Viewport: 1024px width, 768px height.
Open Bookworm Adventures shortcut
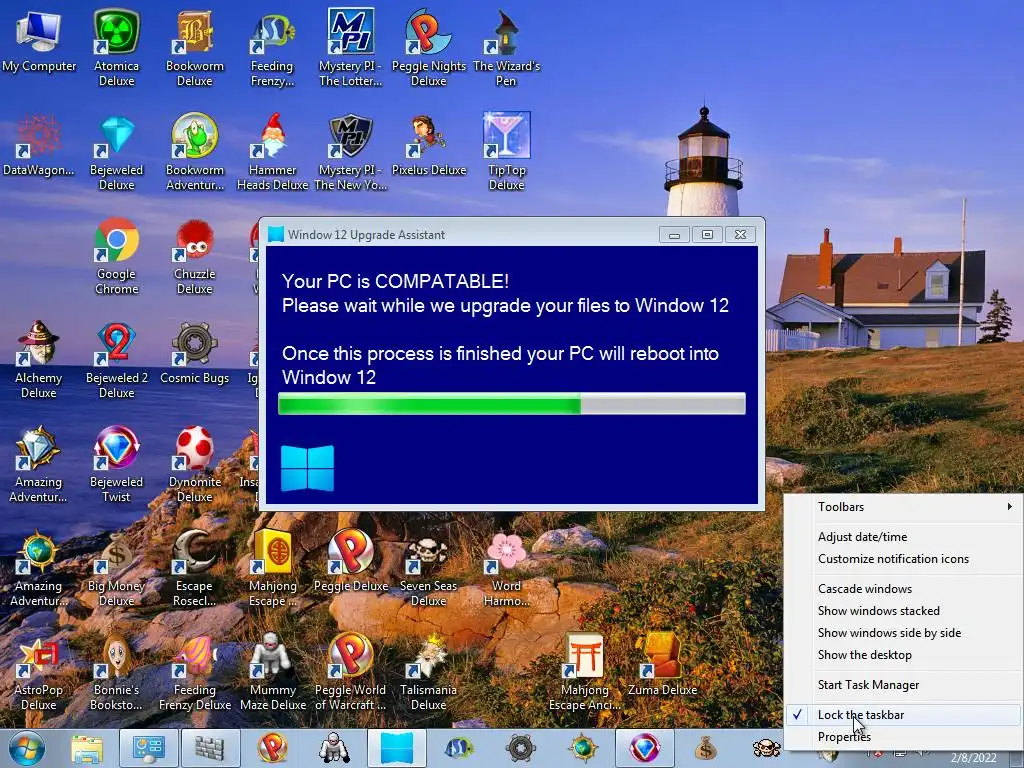pyautogui.click(x=195, y=152)
